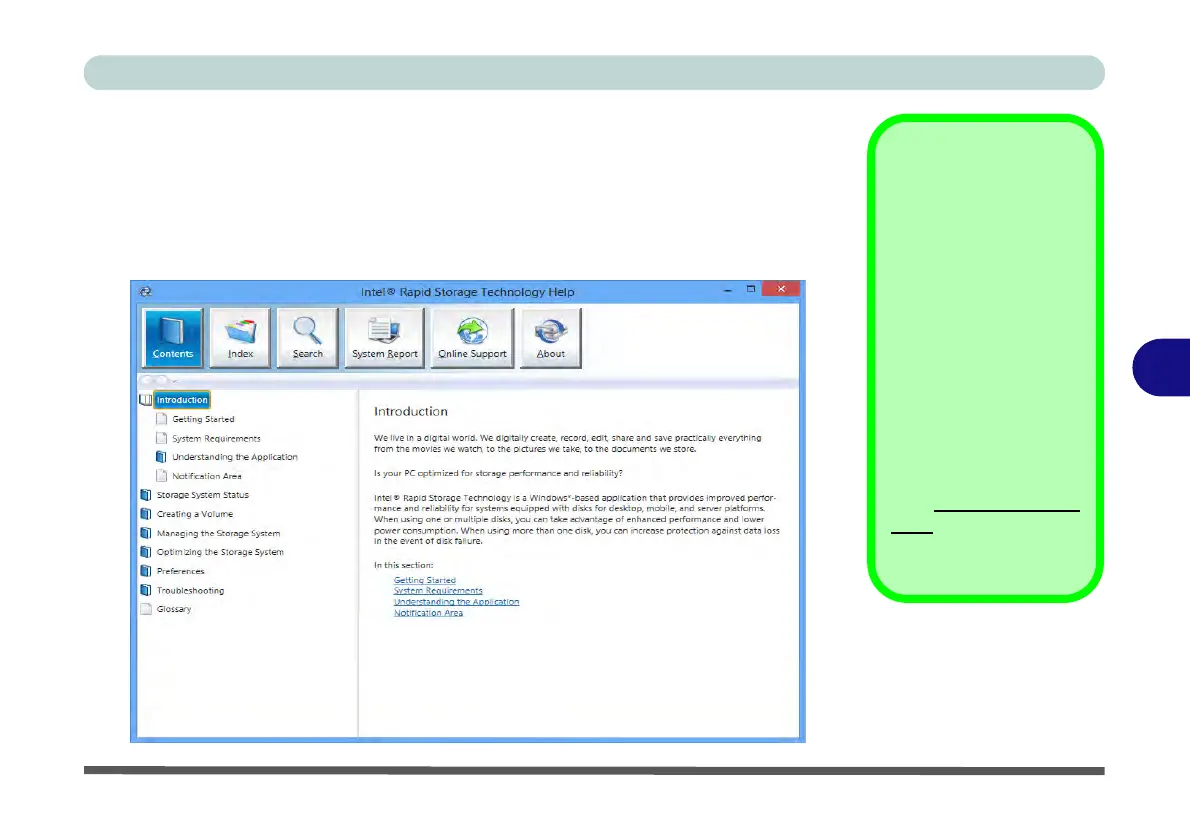Select the Search magnifier icon

307,331
